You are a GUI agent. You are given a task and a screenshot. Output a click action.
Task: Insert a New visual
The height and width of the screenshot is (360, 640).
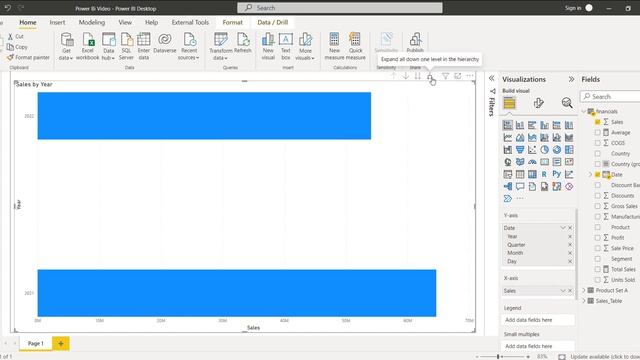268,47
